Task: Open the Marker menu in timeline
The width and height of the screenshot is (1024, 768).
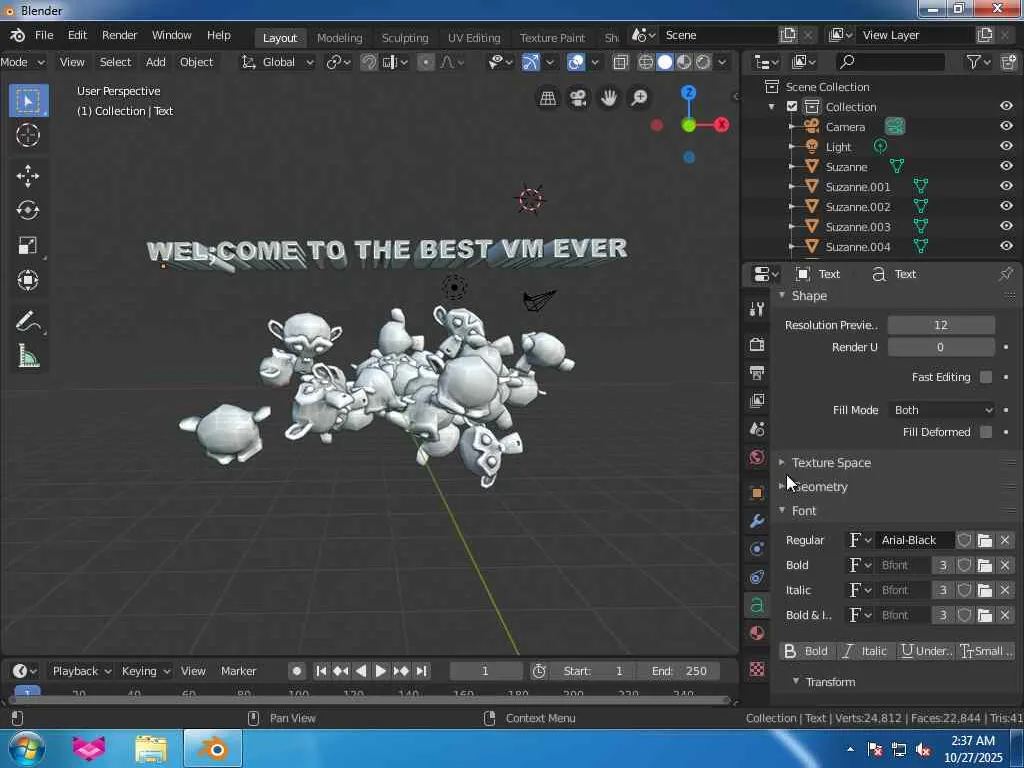Action: click(238, 671)
